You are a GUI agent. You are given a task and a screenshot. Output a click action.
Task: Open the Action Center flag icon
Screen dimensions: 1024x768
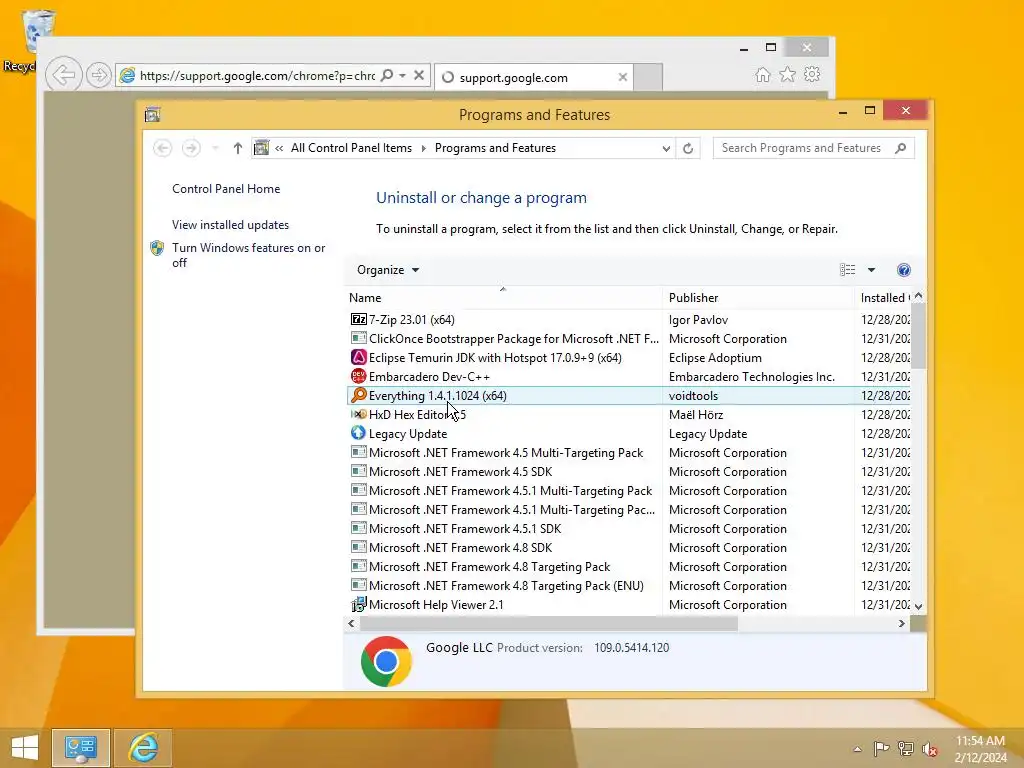pos(881,748)
